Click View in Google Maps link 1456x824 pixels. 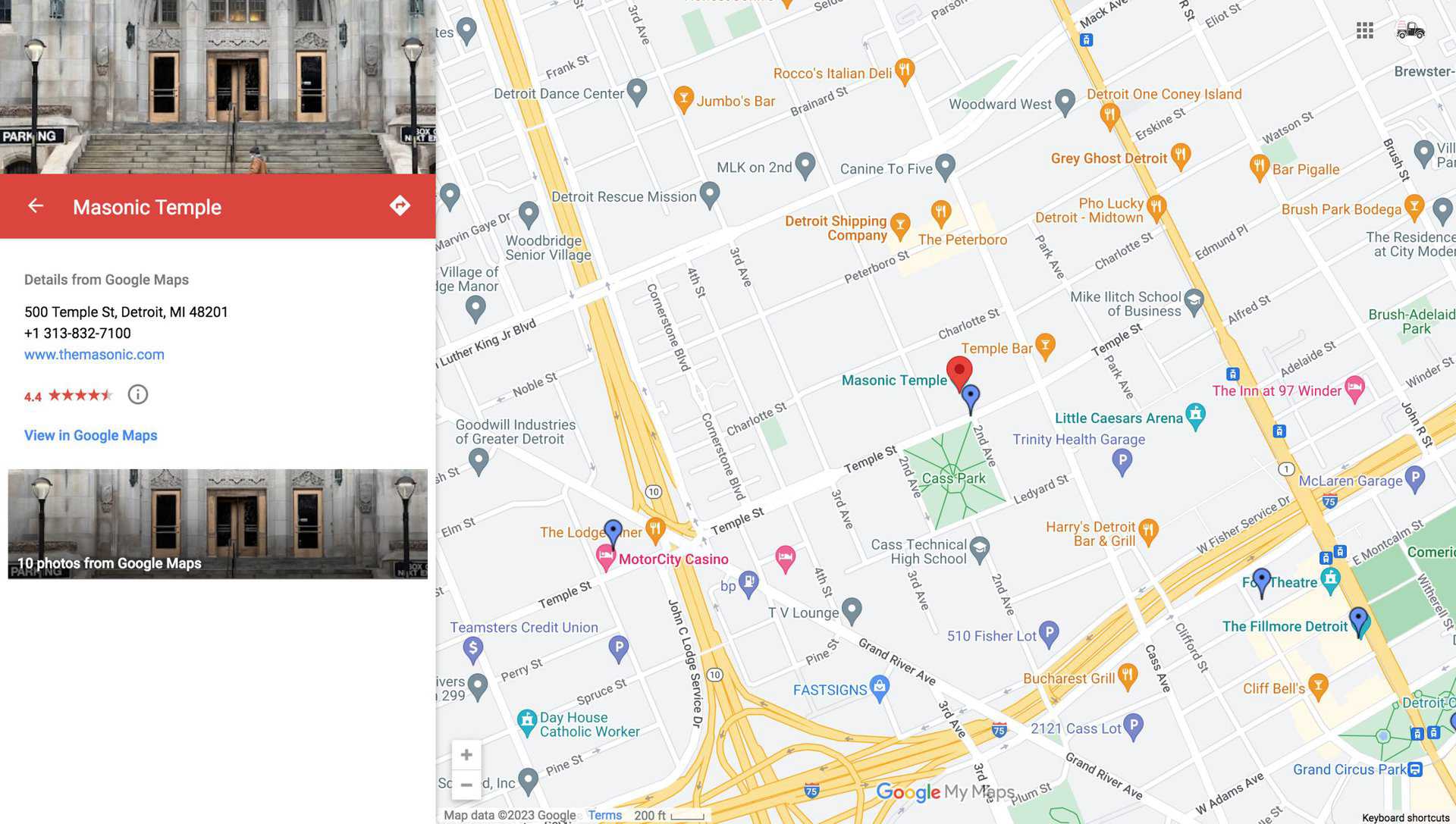coord(91,435)
